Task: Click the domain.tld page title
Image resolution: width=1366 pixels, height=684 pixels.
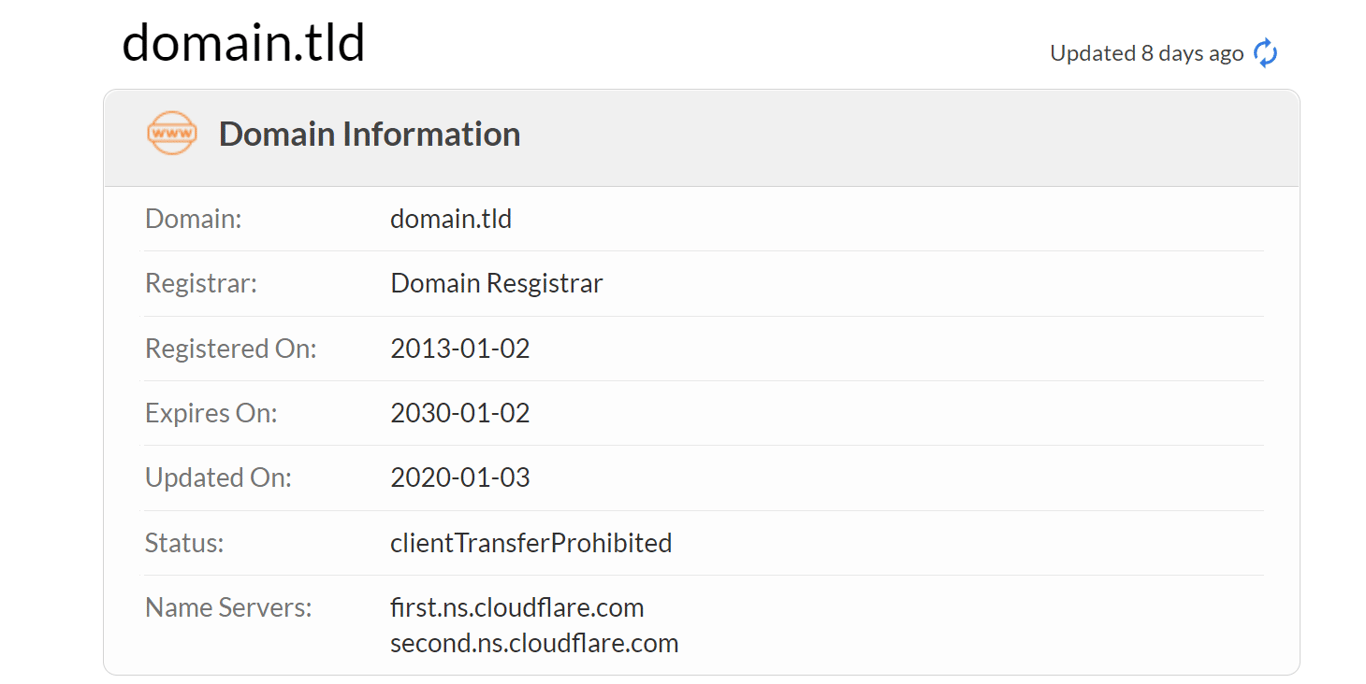Action: click(x=243, y=41)
